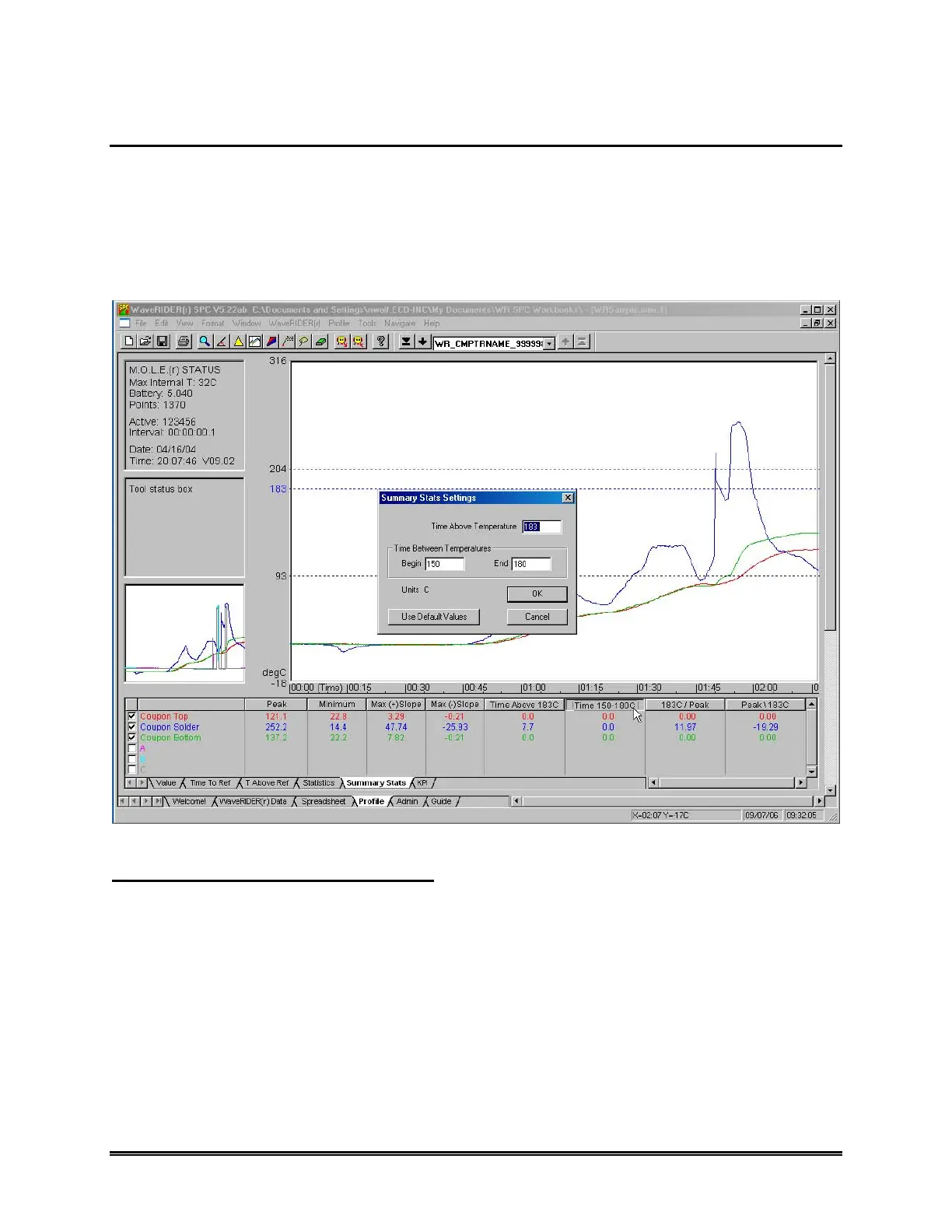
Task: Click the Peak column header
Action: (x=276, y=705)
